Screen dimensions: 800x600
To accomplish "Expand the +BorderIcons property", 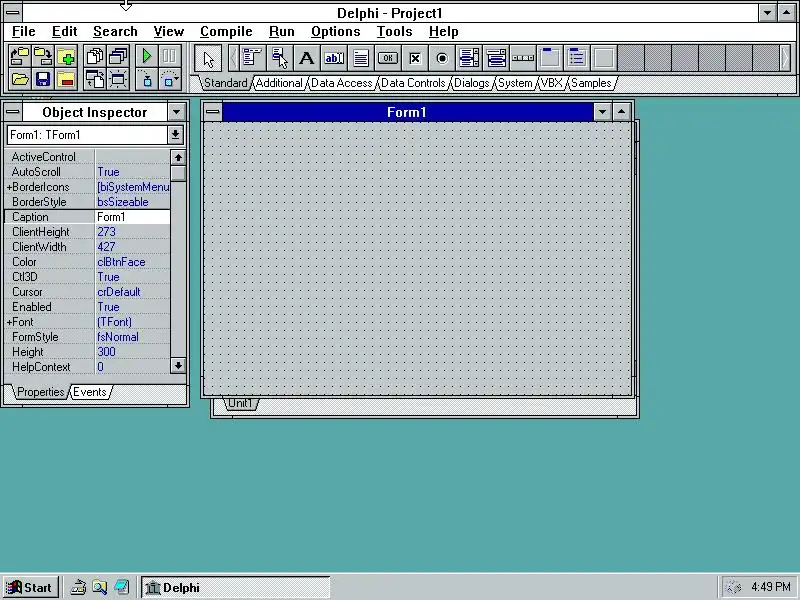I will tap(9, 187).
